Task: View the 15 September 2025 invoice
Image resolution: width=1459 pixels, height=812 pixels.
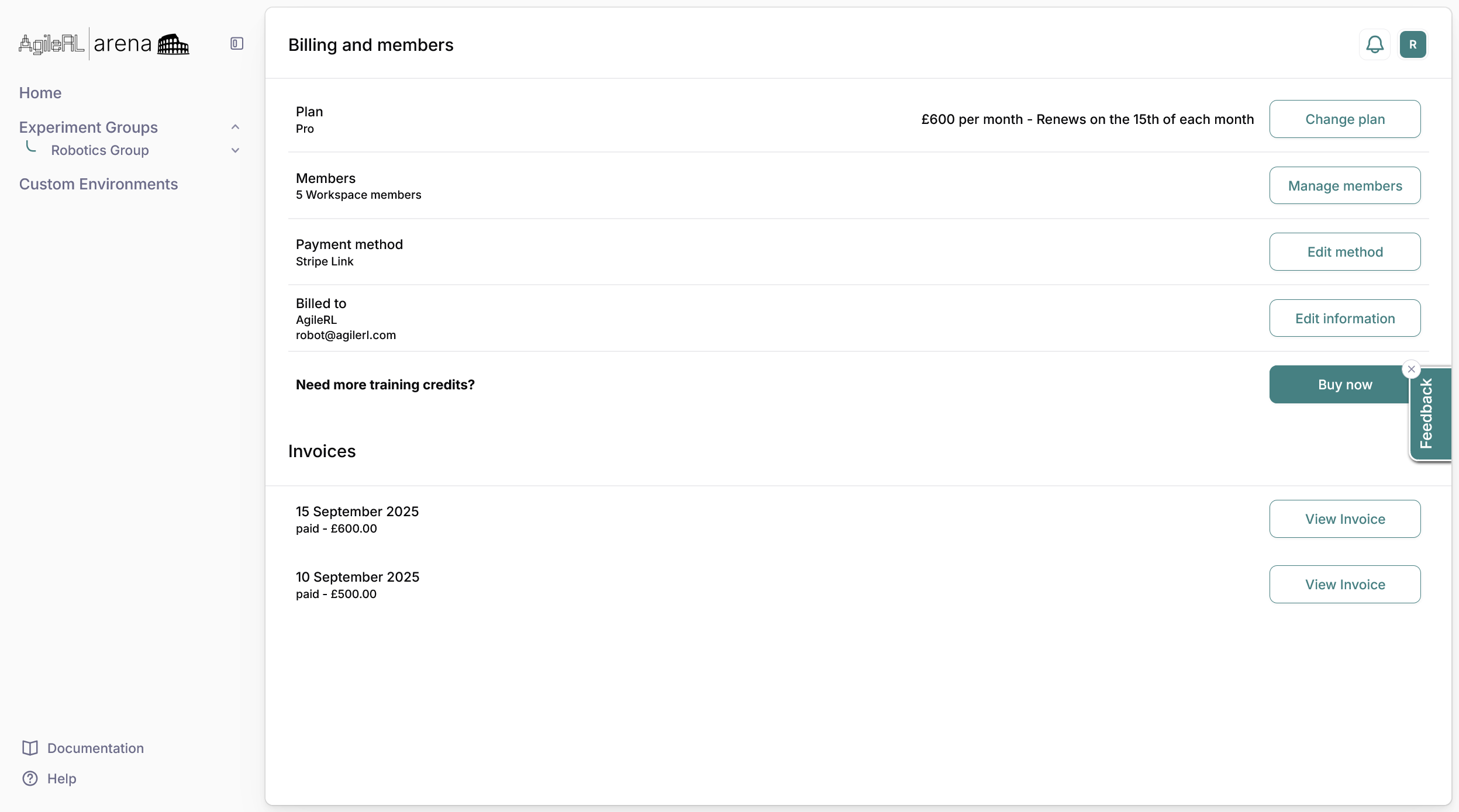Action: point(1344,519)
